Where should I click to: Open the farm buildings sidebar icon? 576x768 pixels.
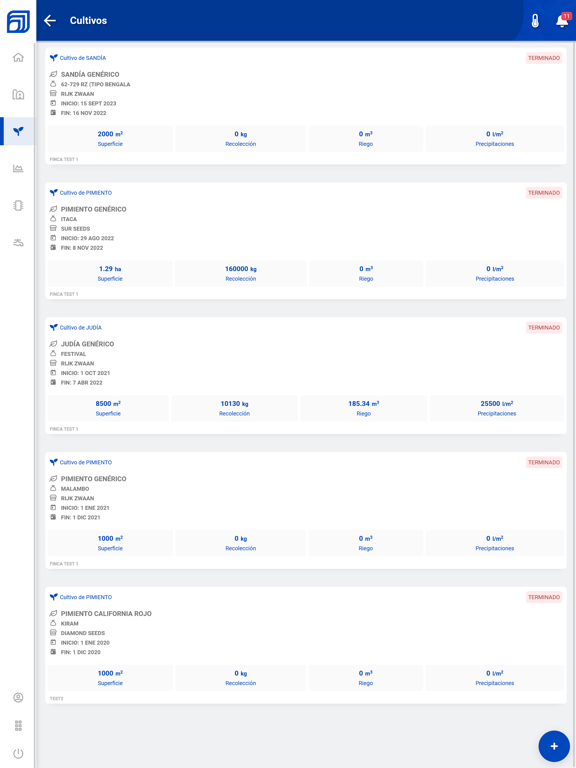point(18,95)
